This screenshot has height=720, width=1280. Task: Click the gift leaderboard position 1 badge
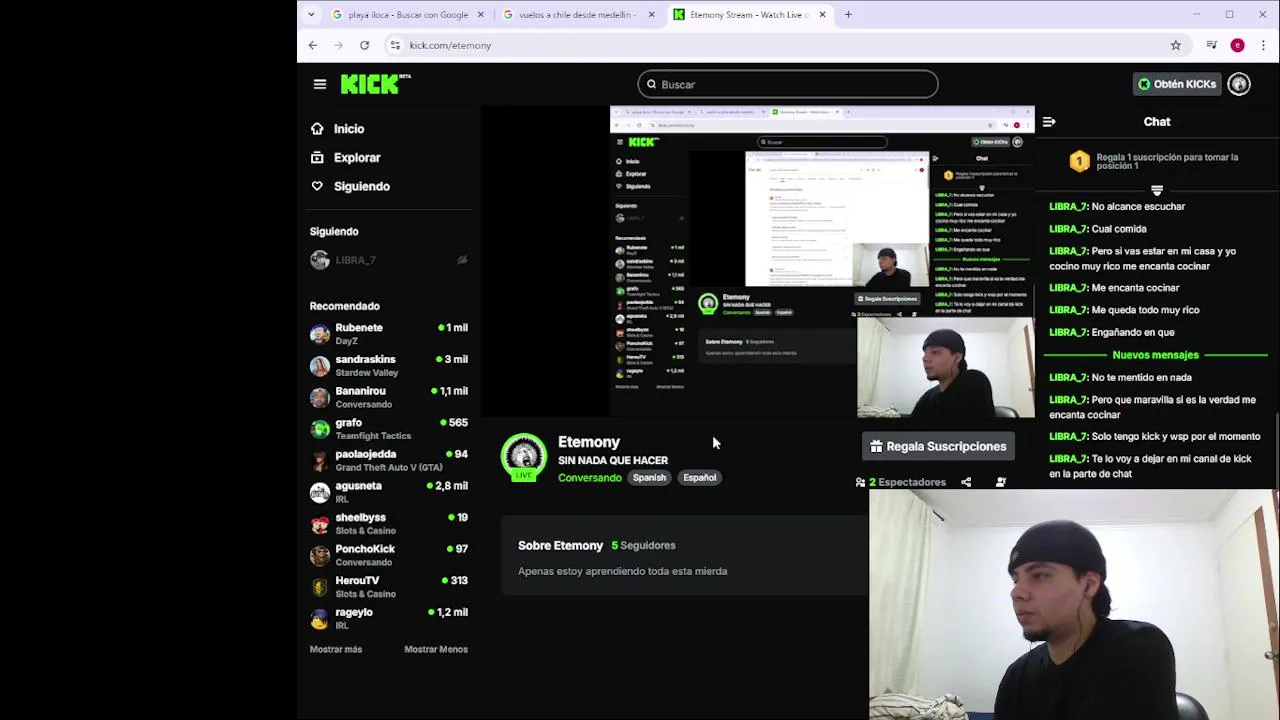tap(1079, 161)
